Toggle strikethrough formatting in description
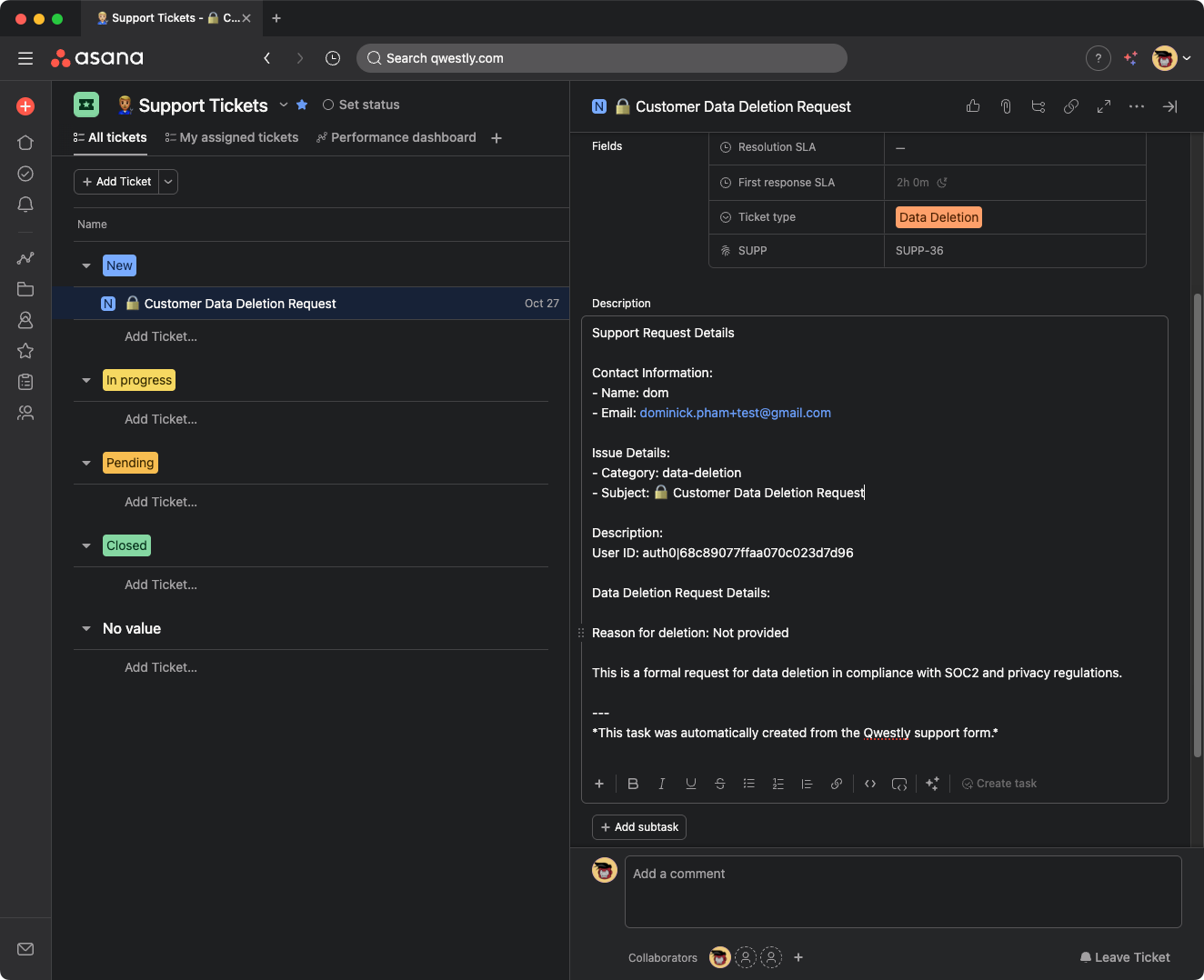Screen dimensions: 1204x980 coord(720,784)
